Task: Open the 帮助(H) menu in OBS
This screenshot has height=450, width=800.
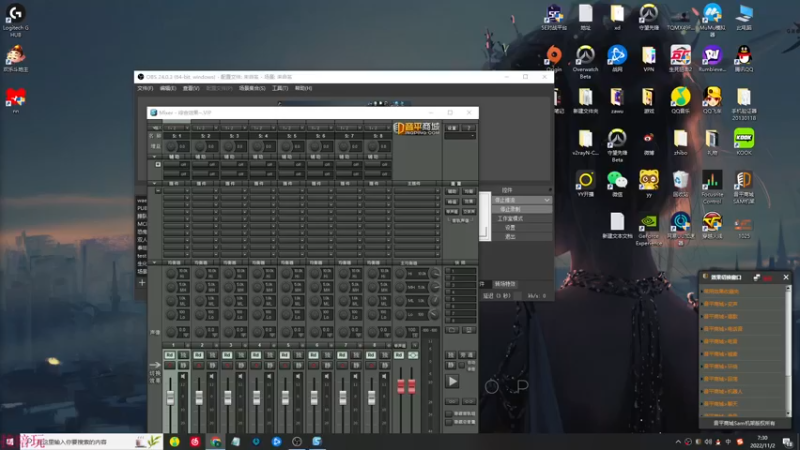Action: click(303, 88)
